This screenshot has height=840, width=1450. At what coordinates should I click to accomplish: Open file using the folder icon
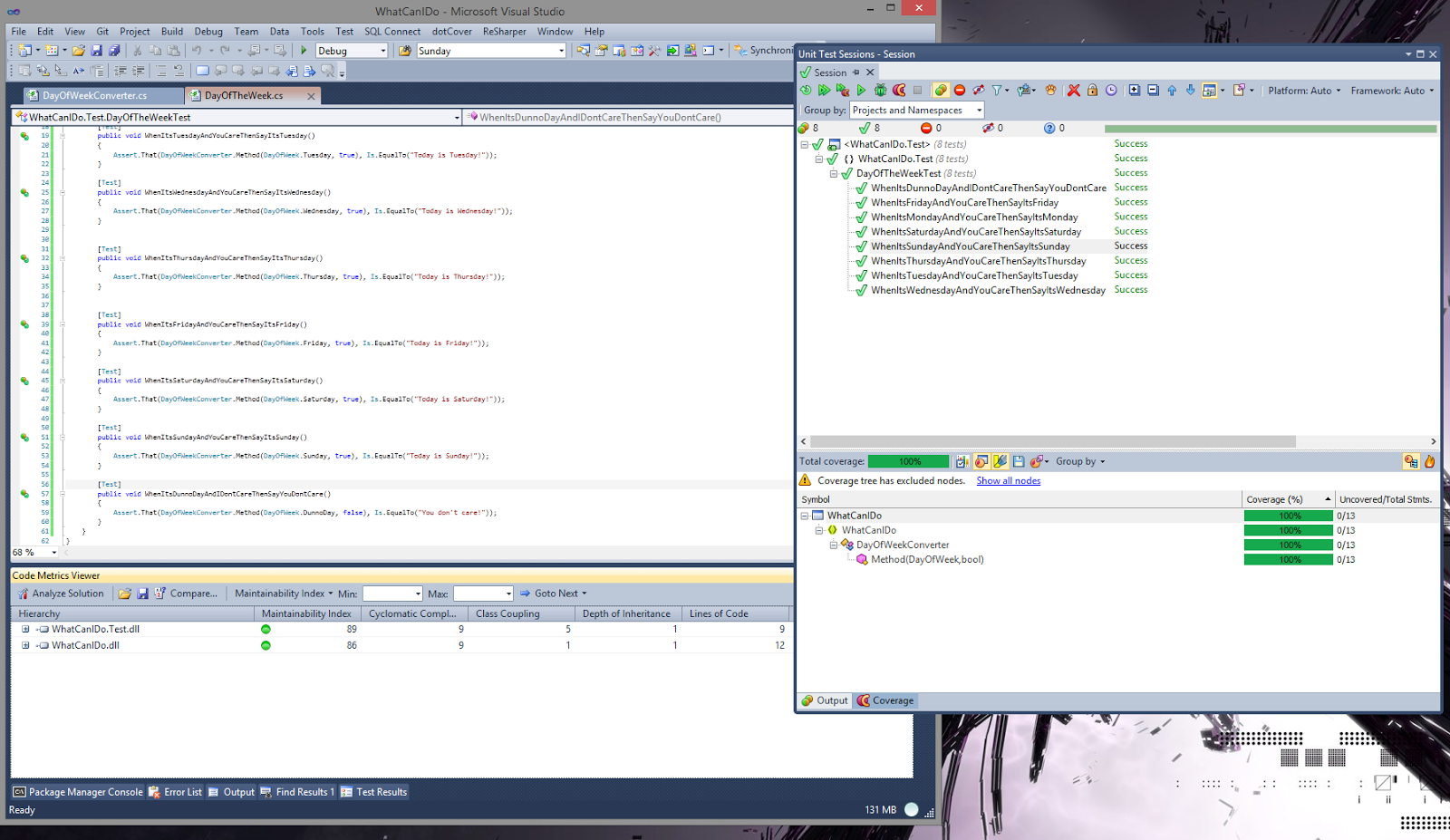click(79, 51)
